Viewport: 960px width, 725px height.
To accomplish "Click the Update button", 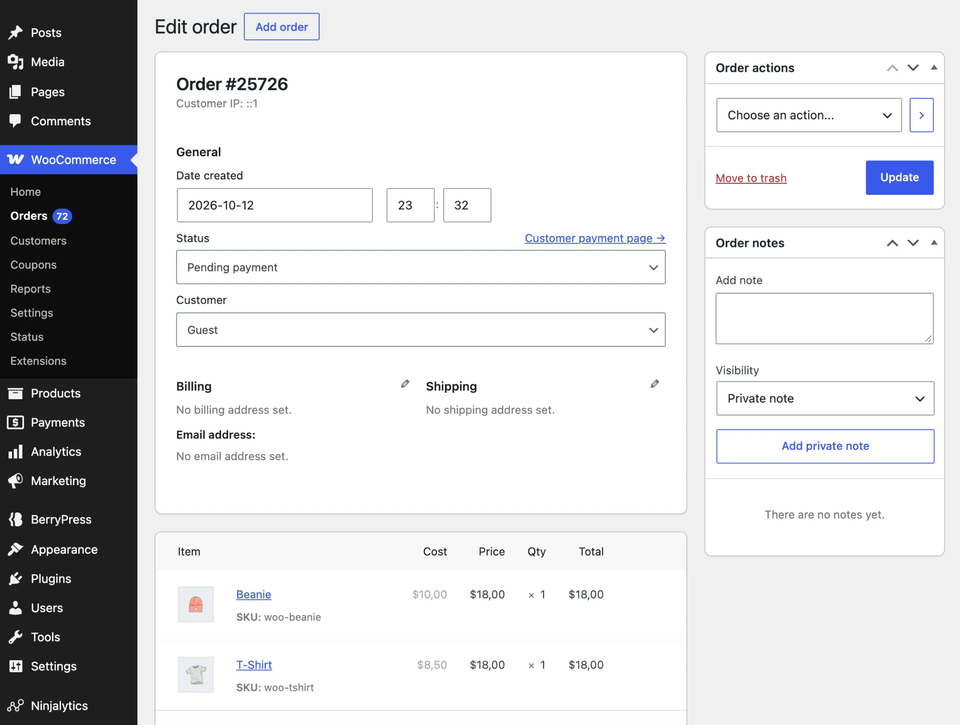I will (899, 178).
